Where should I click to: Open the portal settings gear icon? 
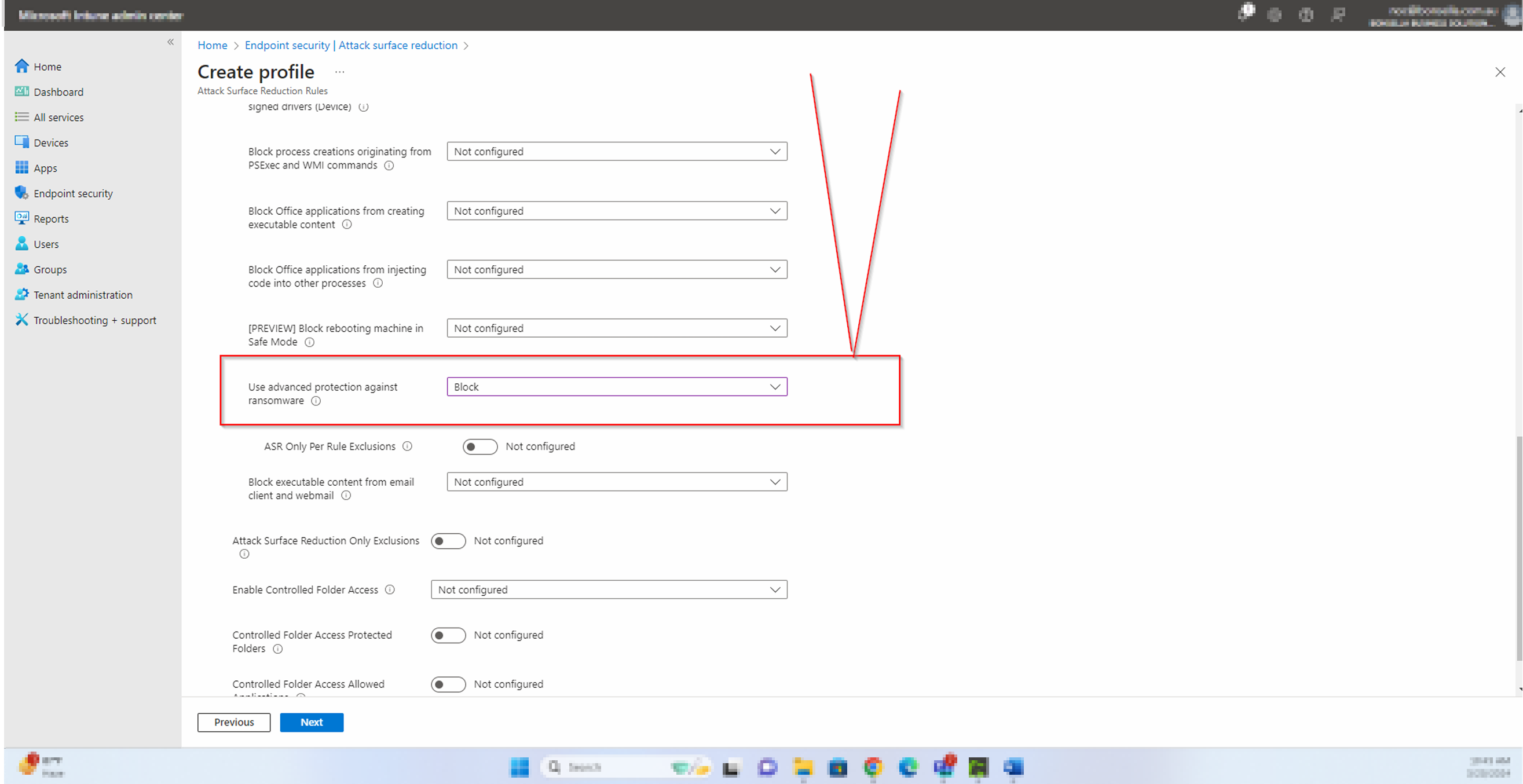tap(1275, 16)
